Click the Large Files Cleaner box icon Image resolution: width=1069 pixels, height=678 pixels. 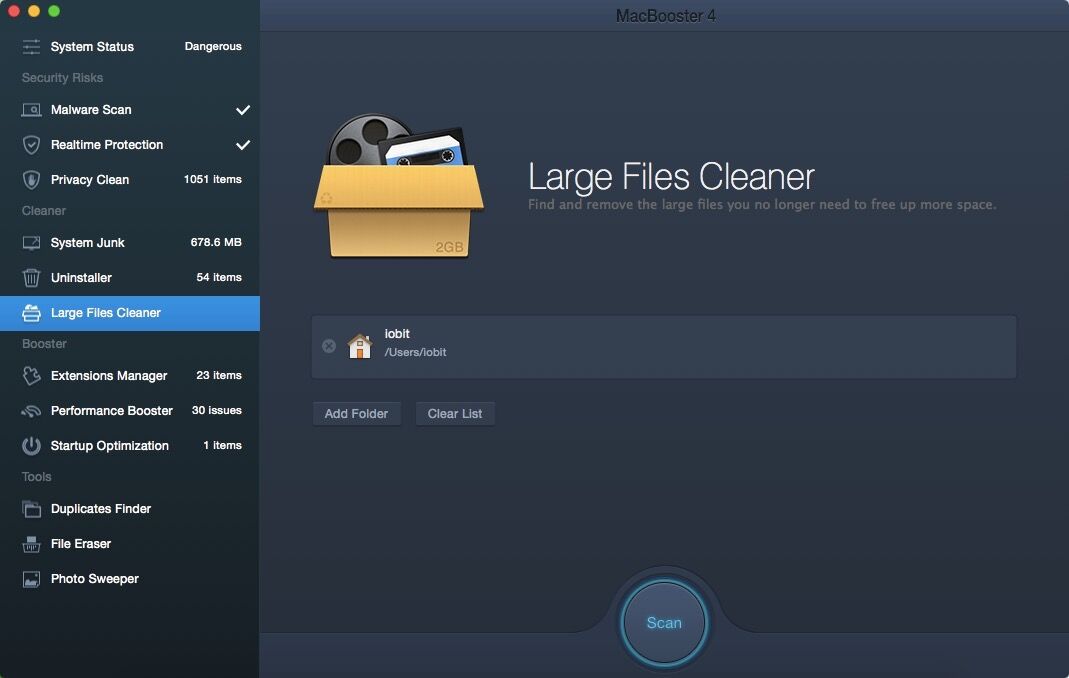[31, 313]
